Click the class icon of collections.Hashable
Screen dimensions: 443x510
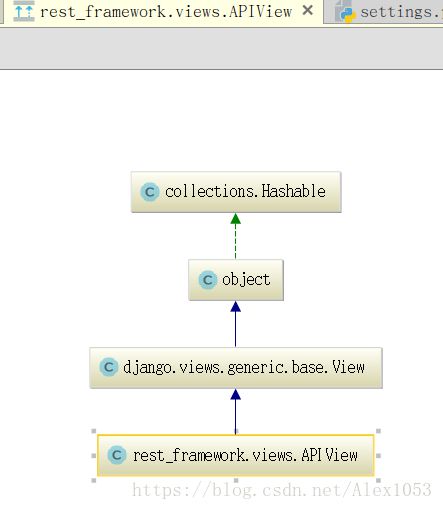pyautogui.click(x=149, y=192)
